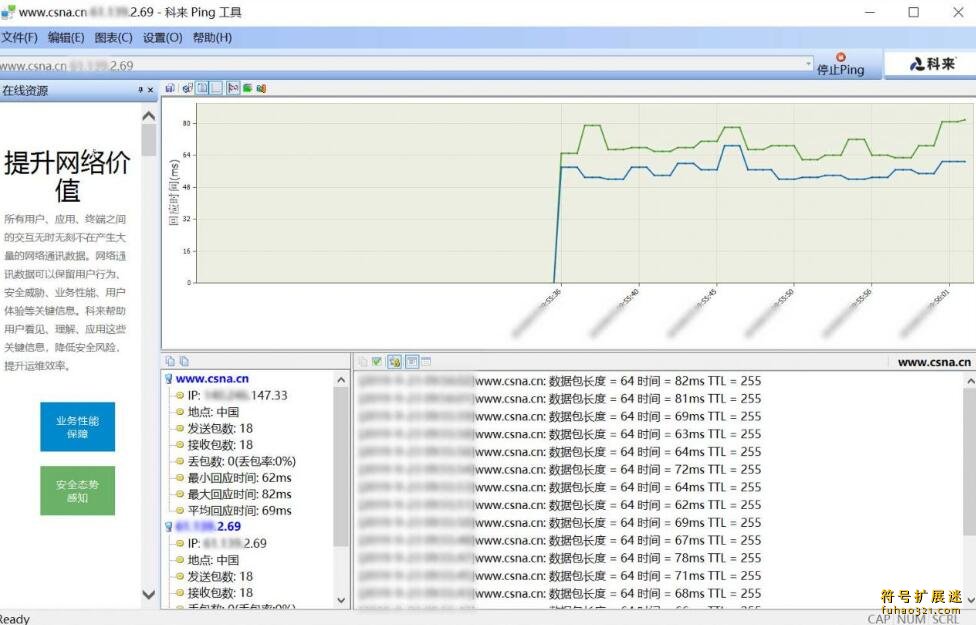Click the save chart icon in chart toolbar

pyautogui.click(x=170, y=88)
